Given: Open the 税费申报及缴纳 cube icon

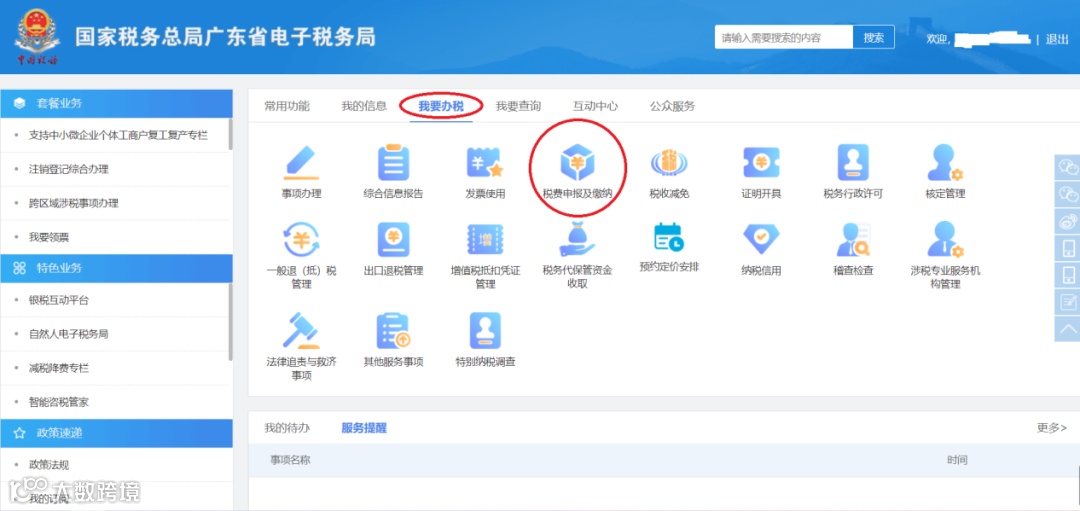Looking at the screenshot, I should (x=577, y=163).
